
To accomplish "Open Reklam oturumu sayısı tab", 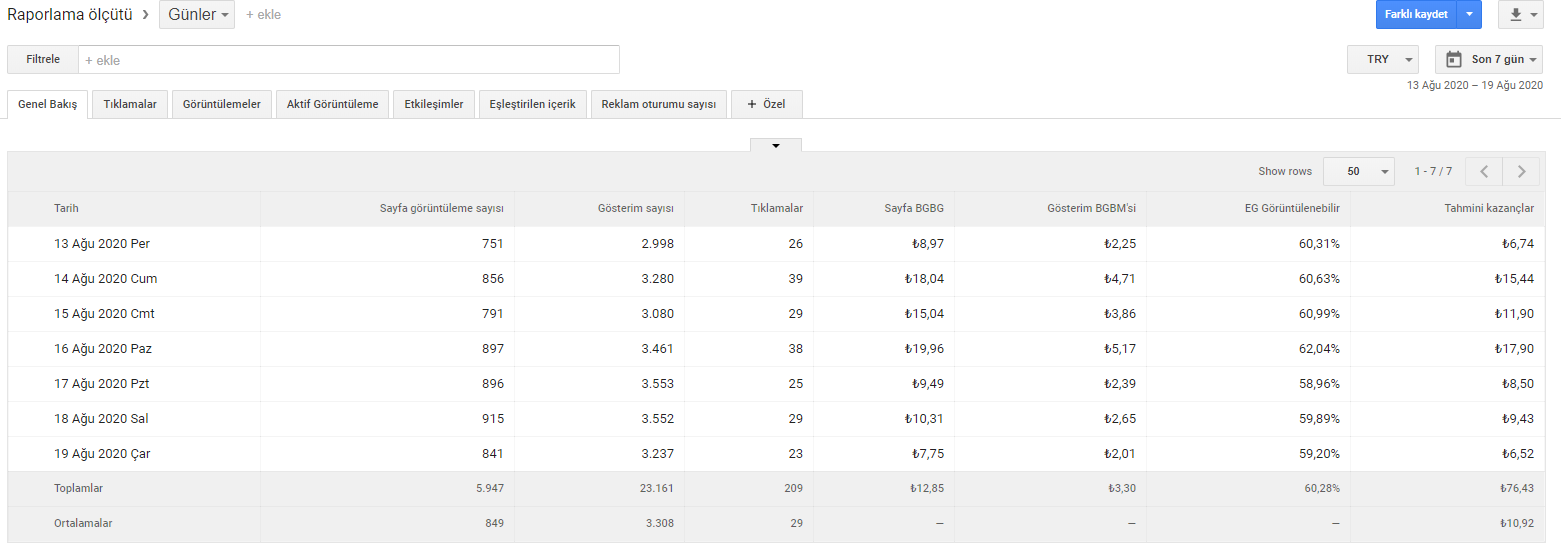I will pos(659,104).
